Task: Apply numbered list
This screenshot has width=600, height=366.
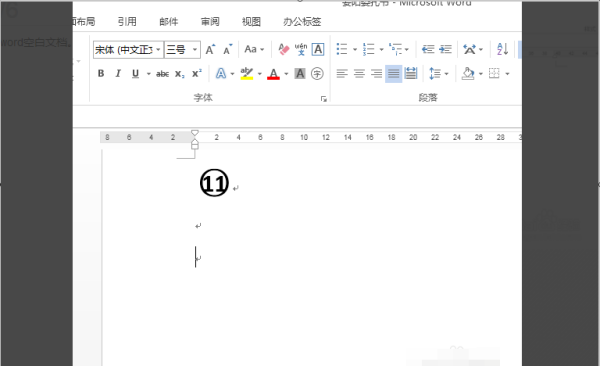Action: click(x=368, y=49)
